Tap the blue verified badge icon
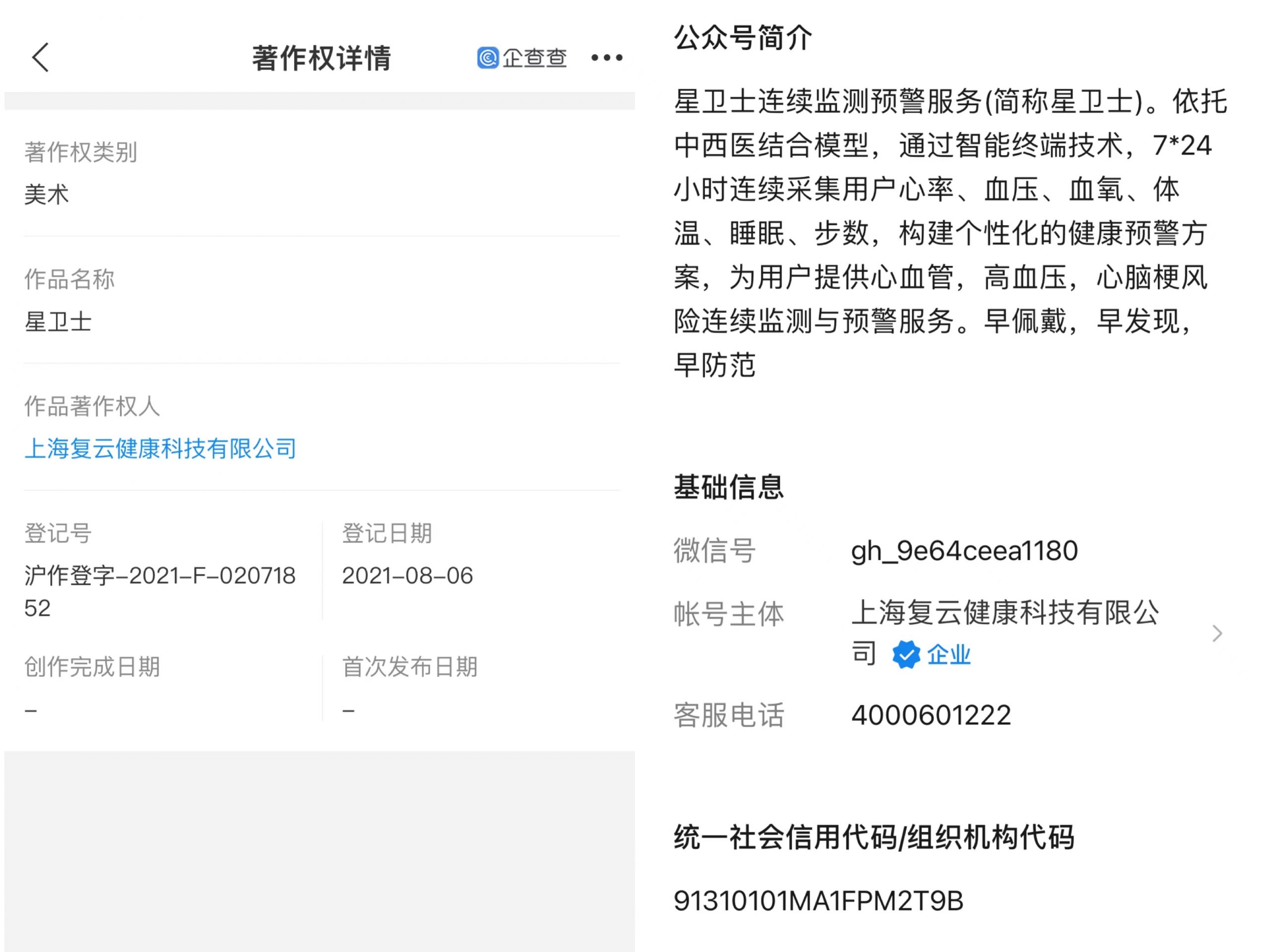This screenshot has width=1270, height=952. tap(906, 654)
